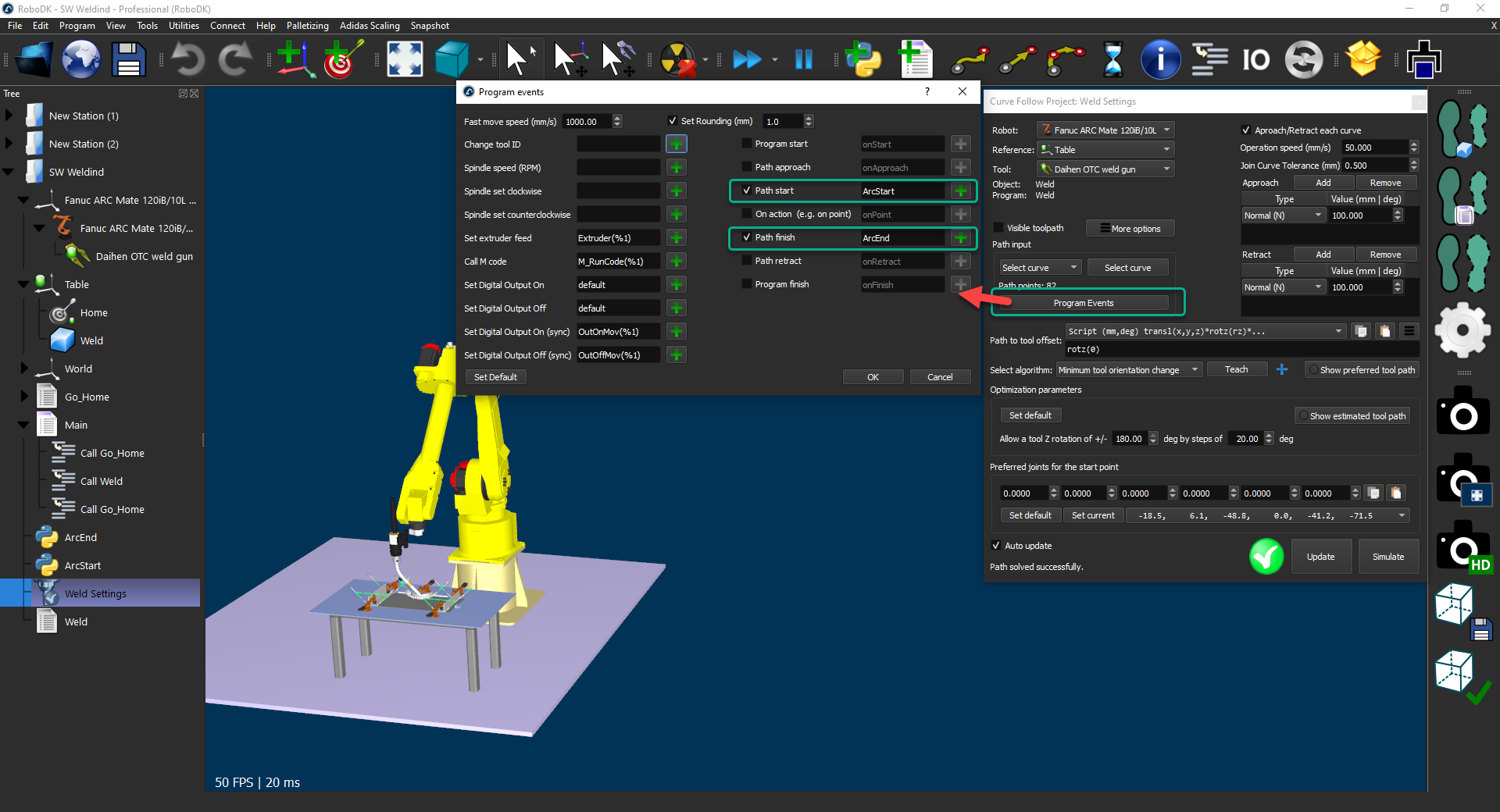Expand the World tree item
Viewport: 1500px width, 812px height.
[x=23, y=369]
